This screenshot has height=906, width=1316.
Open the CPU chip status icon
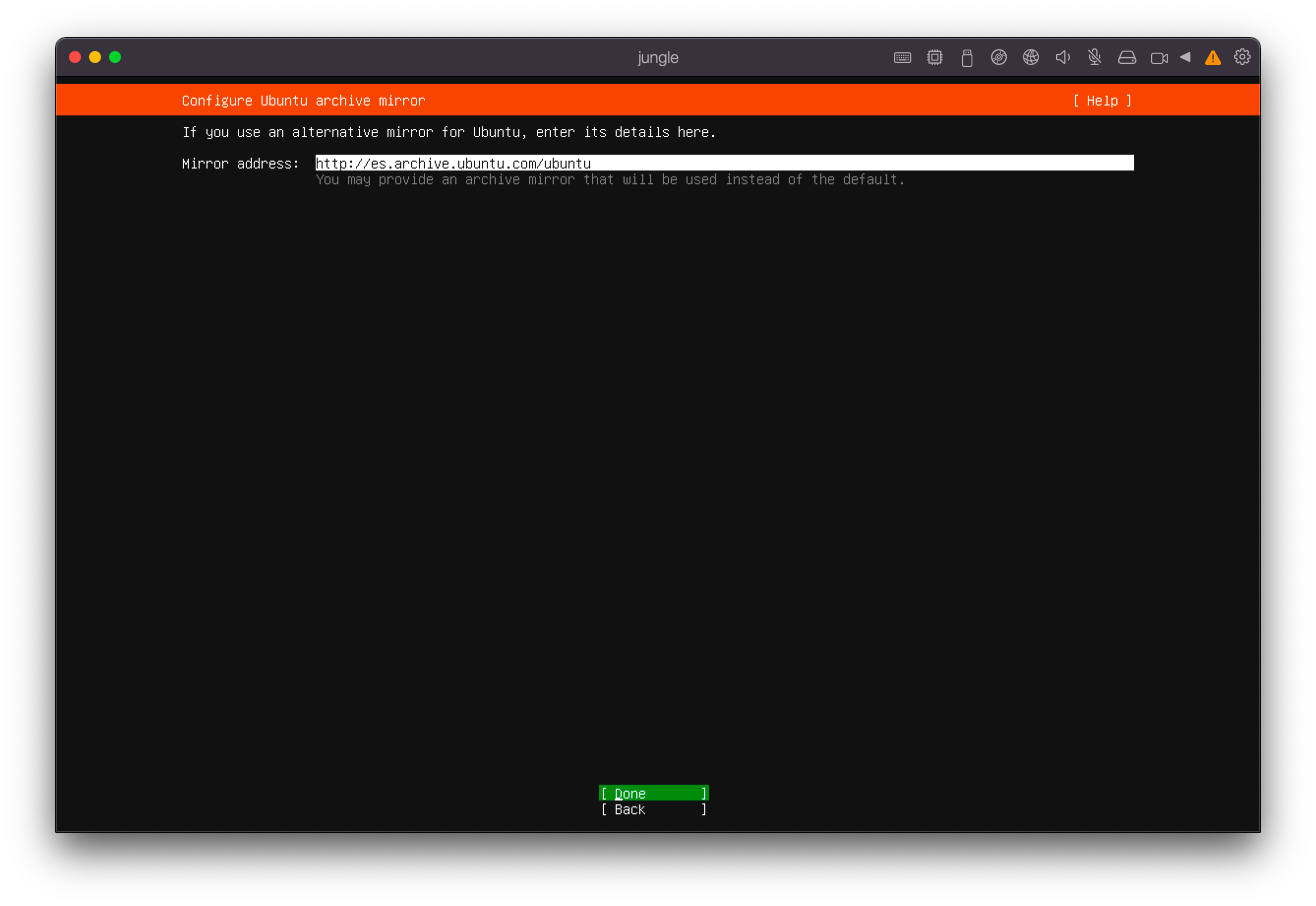coord(934,58)
